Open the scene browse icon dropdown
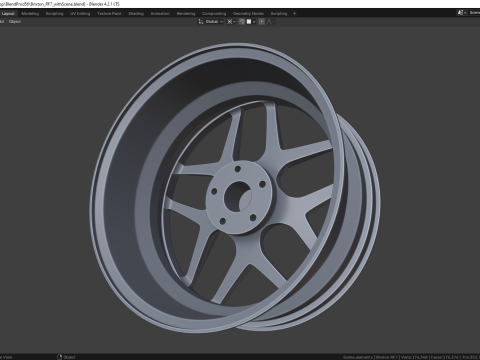This screenshot has width=480, height=360. pos(461,13)
